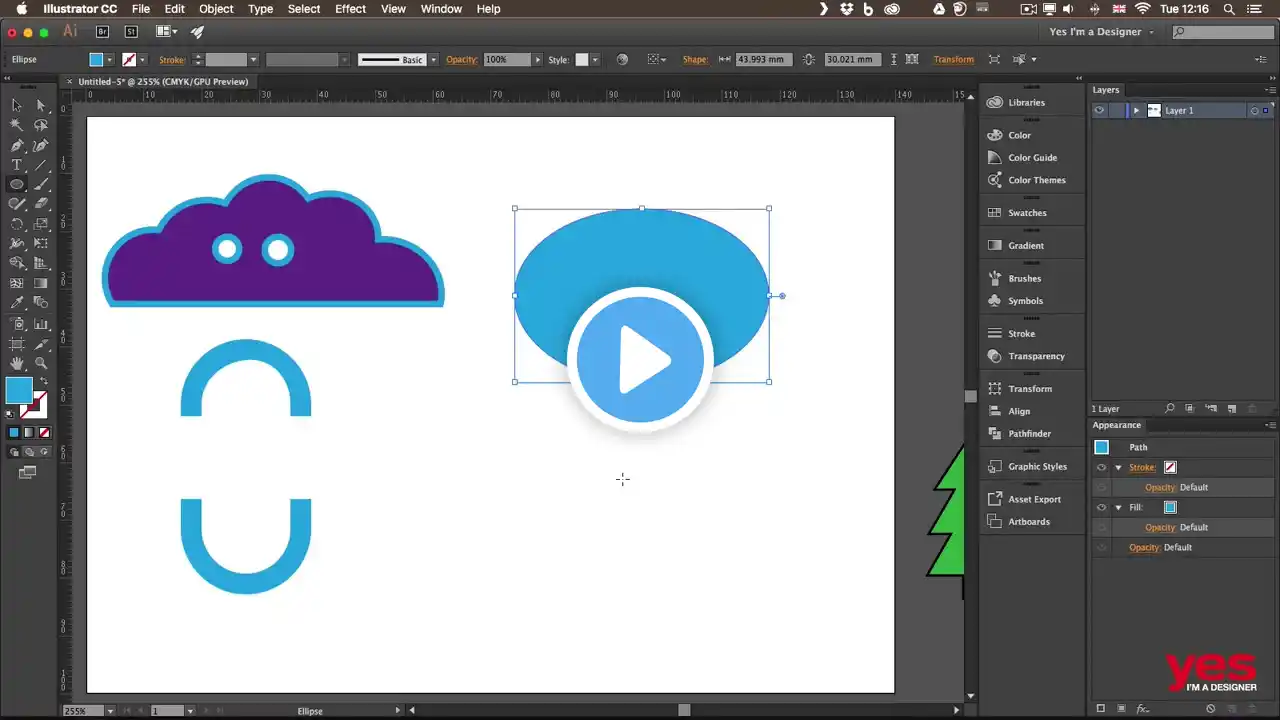Click the shape width field 43.993 mm
This screenshot has width=1280, height=720.
[765, 60]
